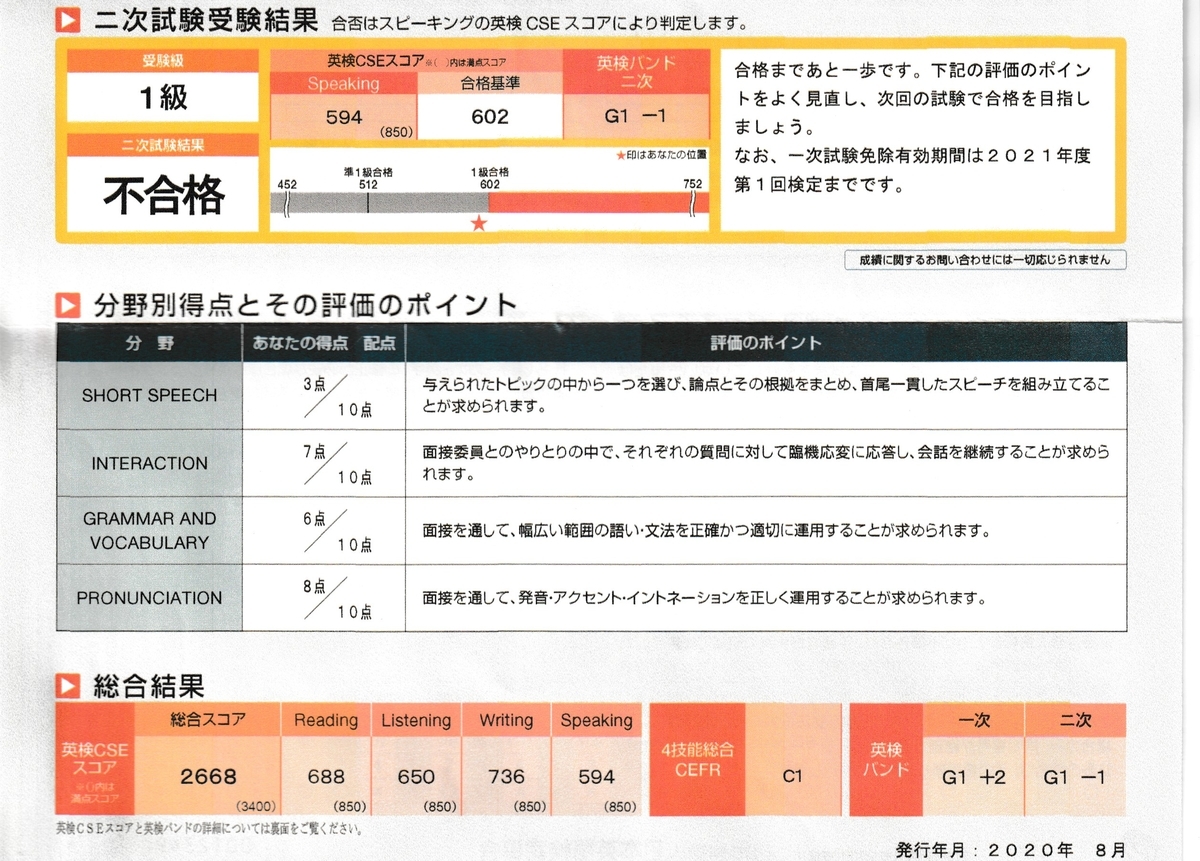Select the comment starting 合格まであと一歩です
Image resolution: width=1200 pixels, height=861 pixels.
[912, 129]
